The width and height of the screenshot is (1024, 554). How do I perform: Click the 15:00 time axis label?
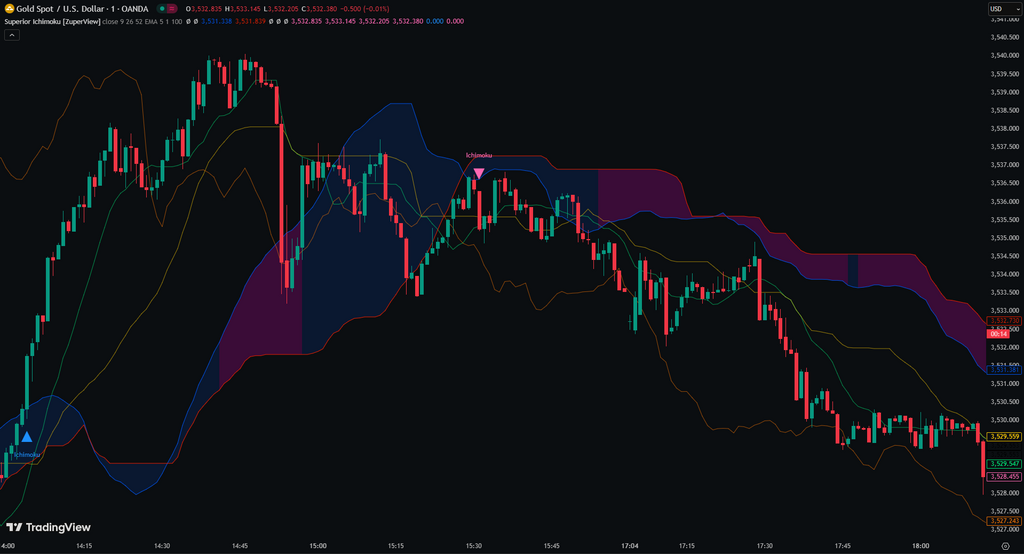[317, 546]
